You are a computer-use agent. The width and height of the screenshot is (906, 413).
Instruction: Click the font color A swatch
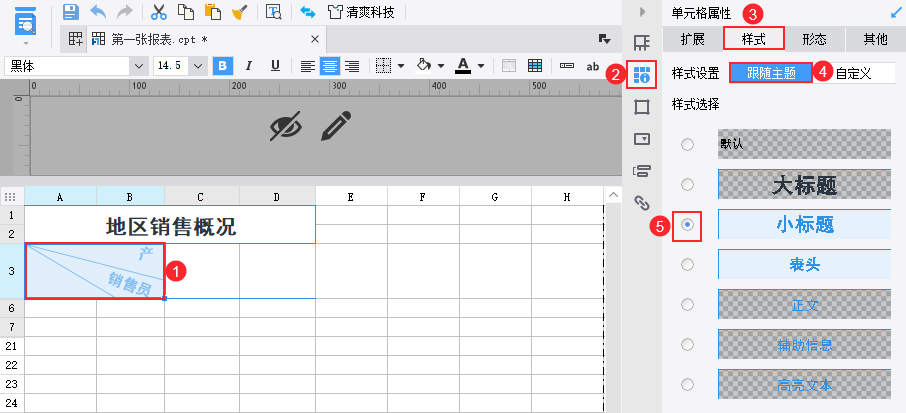coord(463,66)
